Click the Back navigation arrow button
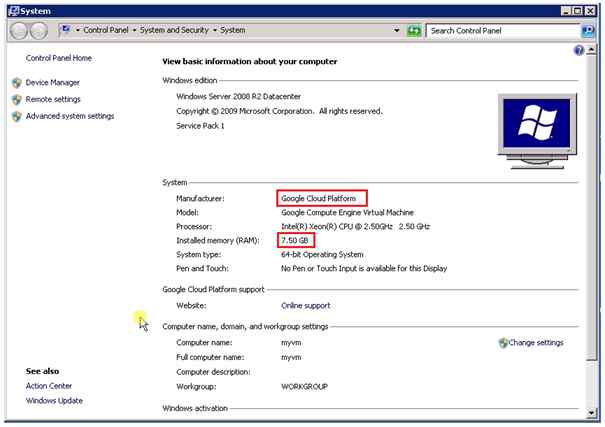This screenshot has height=427, width=605. click(x=19, y=30)
